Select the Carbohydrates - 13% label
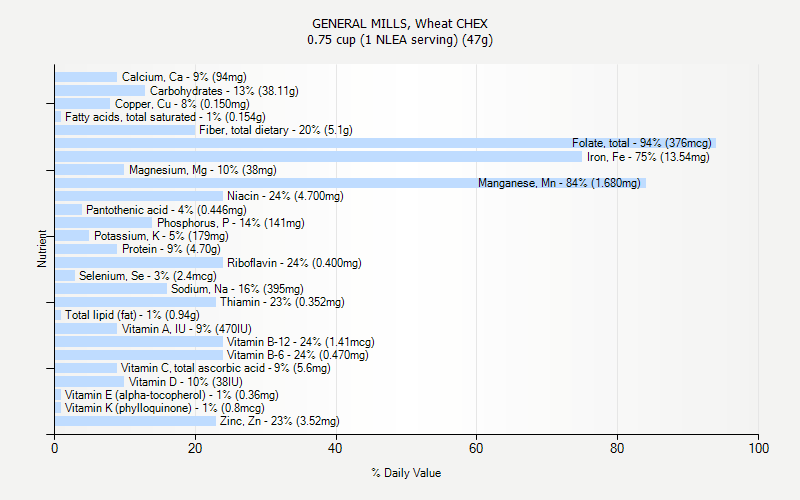Viewport: 800px width, 500px height. [x=224, y=91]
